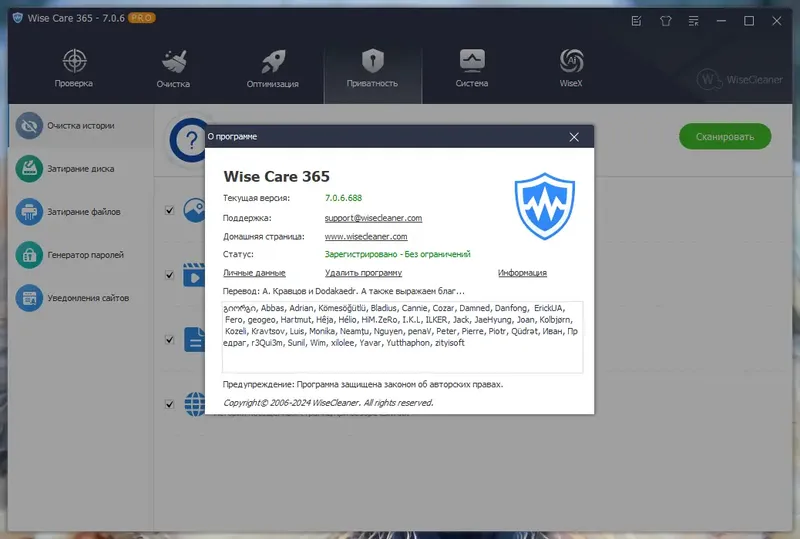Click the Copyright 2006-2024 WiseCleaner line
The width and height of the screenshot is (800, 539).
pyautogui.click(x=328, y=403)
